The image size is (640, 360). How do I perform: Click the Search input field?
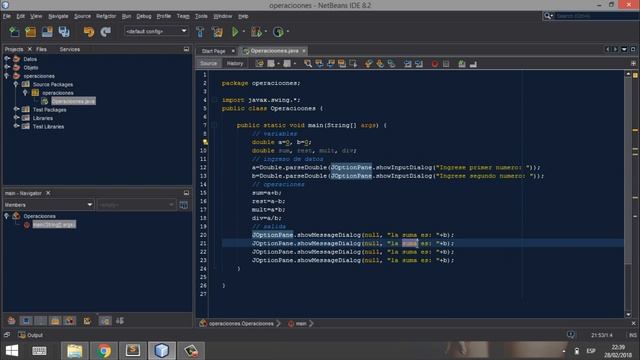pyautogui.click(x=596, y=16)
